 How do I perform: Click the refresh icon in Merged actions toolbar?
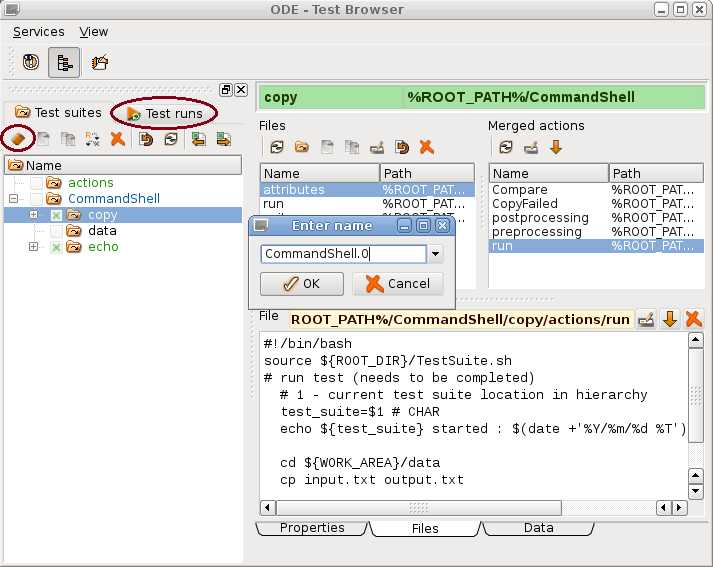point(505,147)
